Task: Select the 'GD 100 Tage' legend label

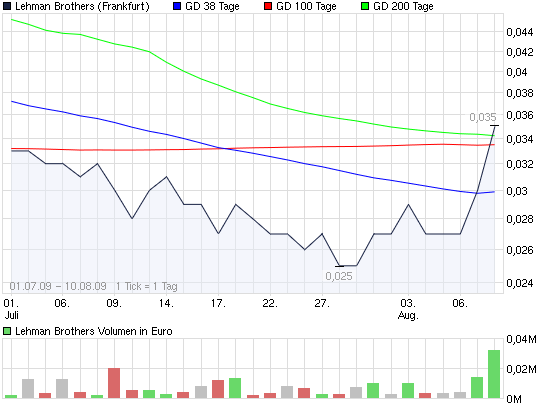Action: click(x=306, y=6)
